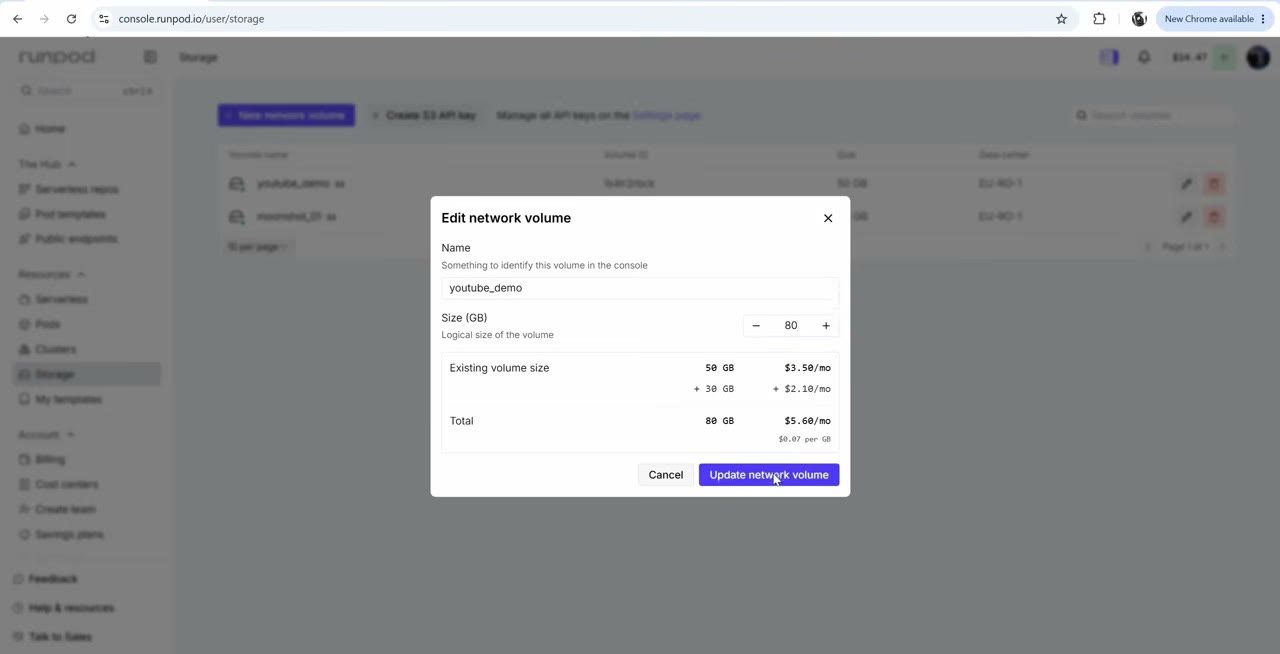Click the size value field showing 80

pyautogui.click(x=791, y=325)
